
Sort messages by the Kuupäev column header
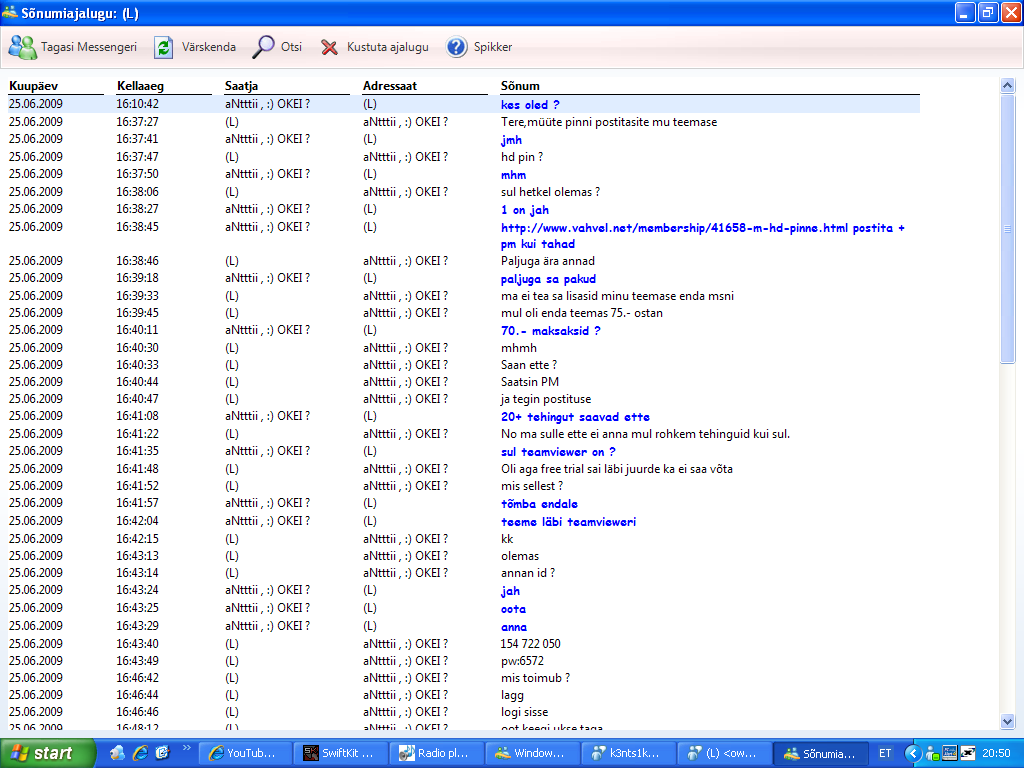point(35,86)
